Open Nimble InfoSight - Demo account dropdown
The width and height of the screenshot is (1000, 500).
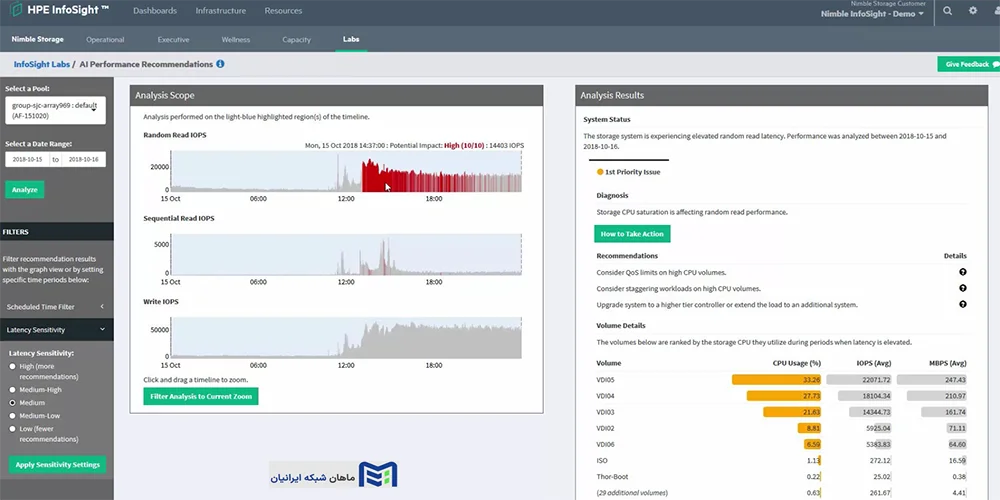872,14
